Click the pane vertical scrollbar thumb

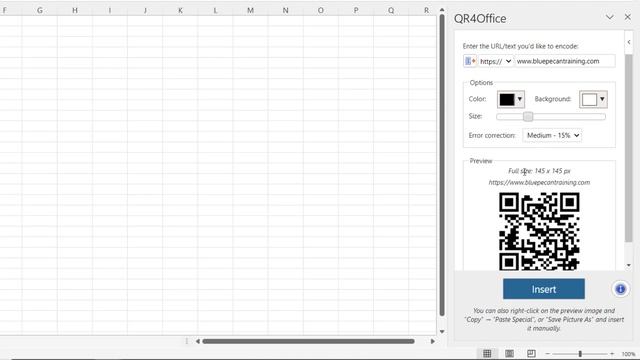629,148
